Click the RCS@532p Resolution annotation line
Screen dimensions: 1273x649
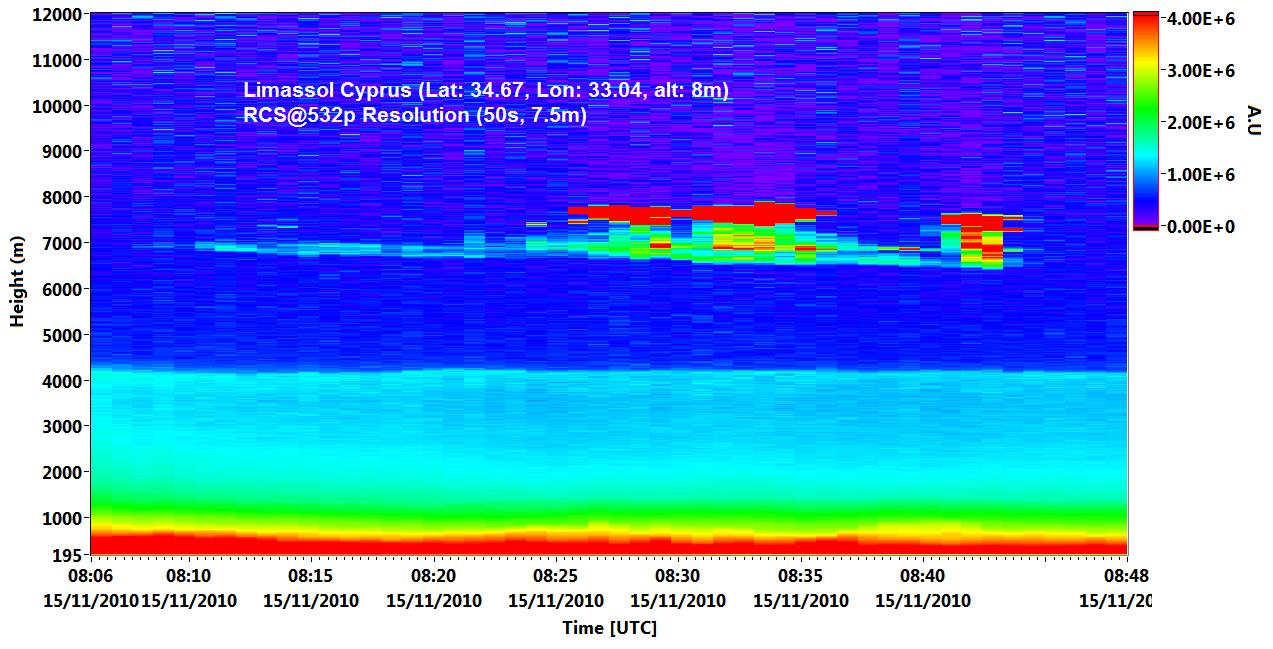point(415,115)
